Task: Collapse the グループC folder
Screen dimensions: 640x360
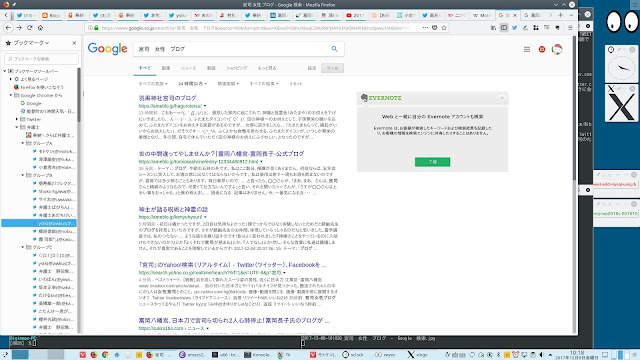Action: click(23, 247)
